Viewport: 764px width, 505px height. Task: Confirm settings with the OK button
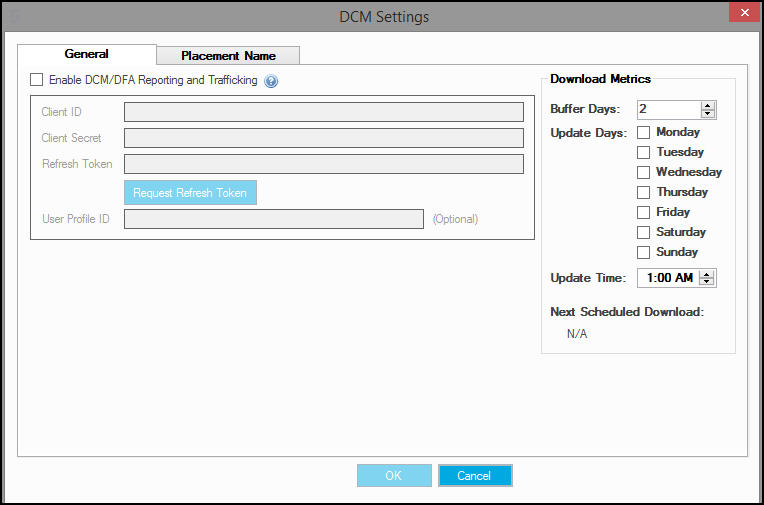394,475
